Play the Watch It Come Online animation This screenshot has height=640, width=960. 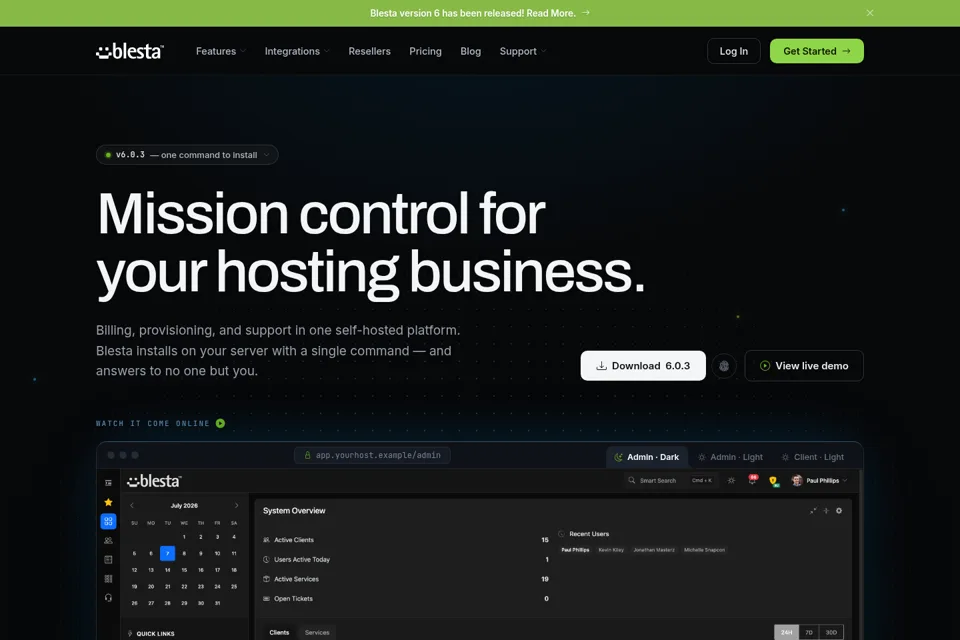(x=220, y=423)
